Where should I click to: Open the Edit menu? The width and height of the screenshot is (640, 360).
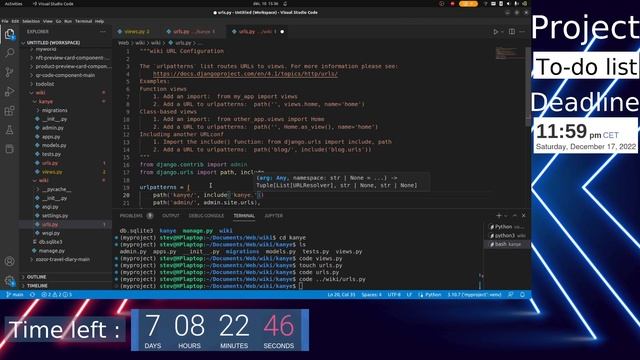[15, 21]
